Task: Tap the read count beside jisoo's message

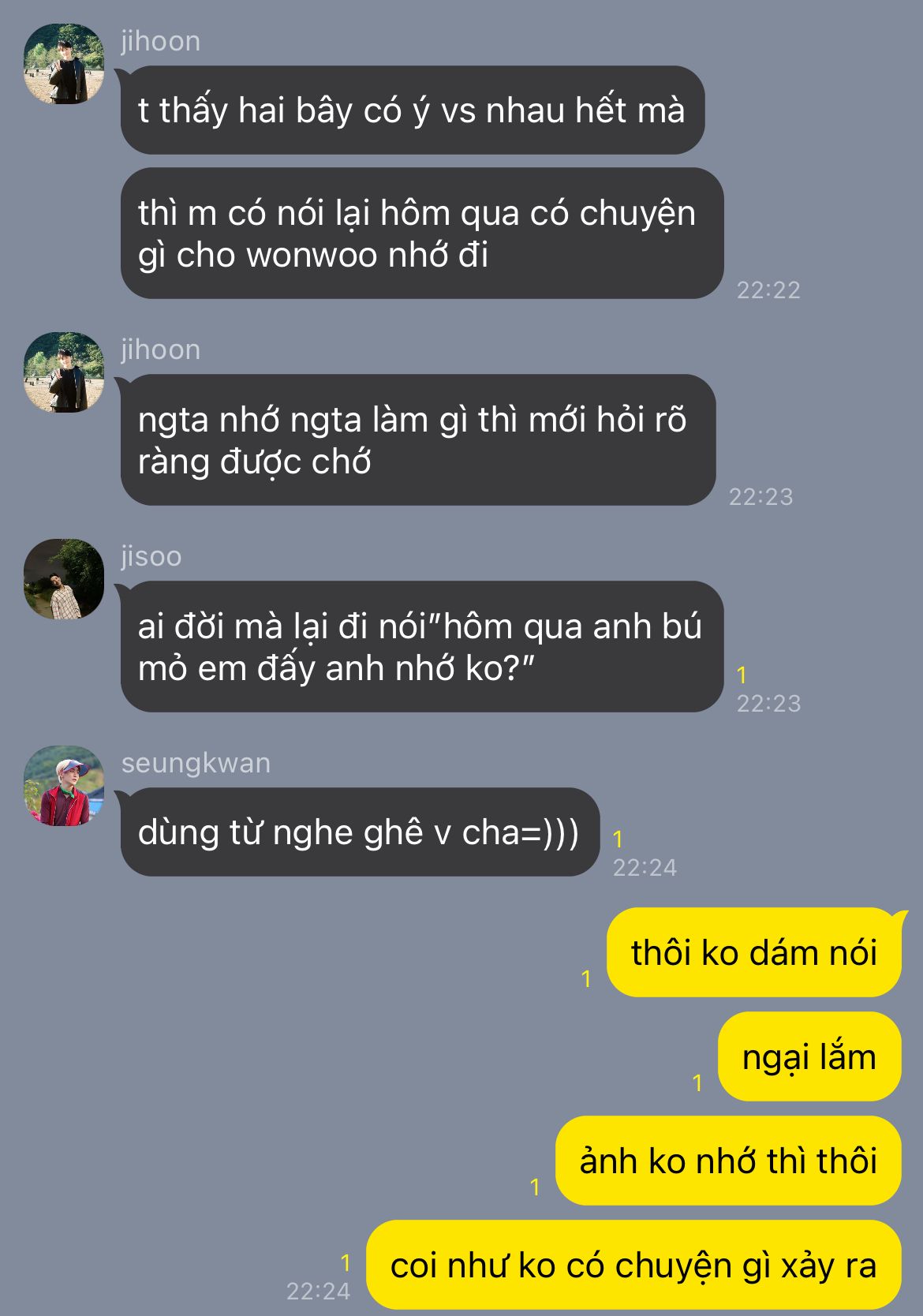Action: tap(742, 675)
